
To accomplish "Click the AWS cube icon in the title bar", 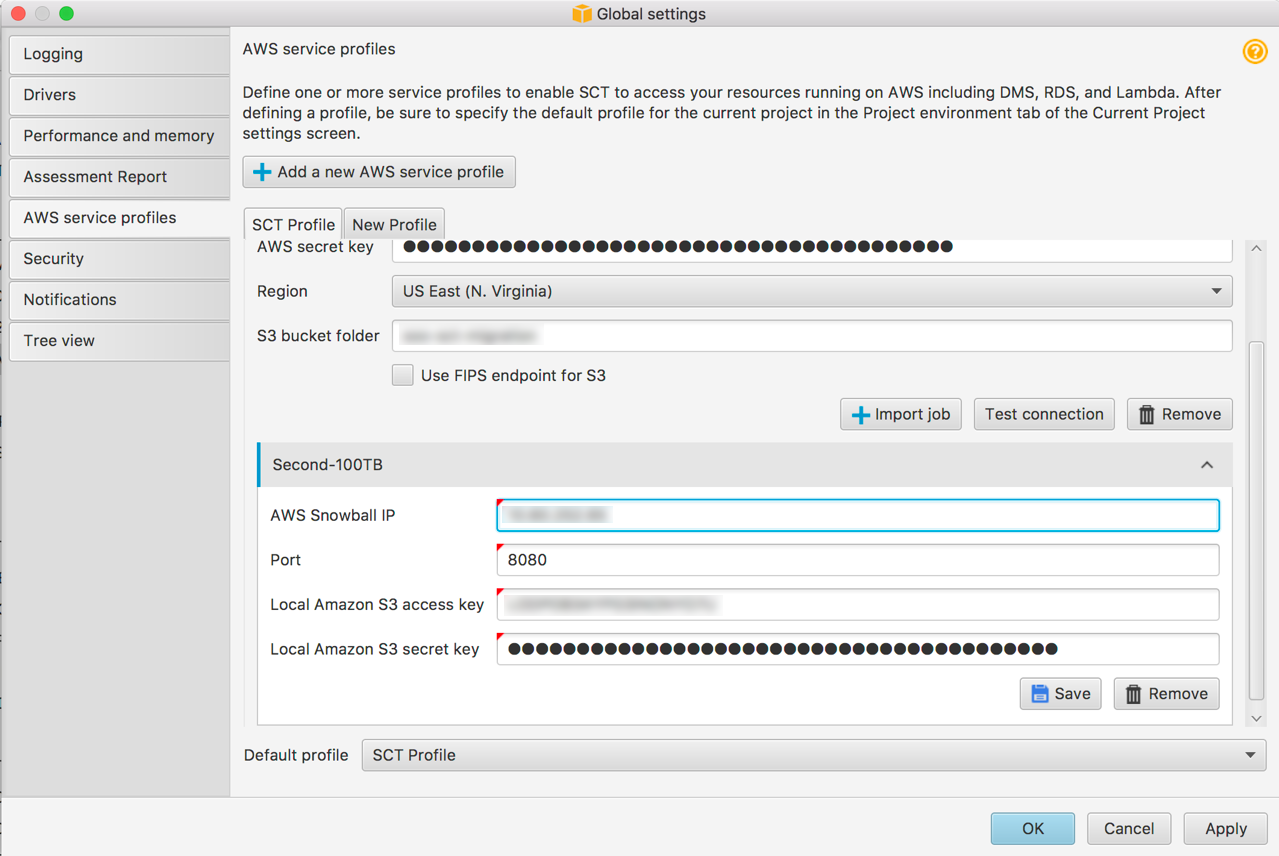I will (581, 13).
